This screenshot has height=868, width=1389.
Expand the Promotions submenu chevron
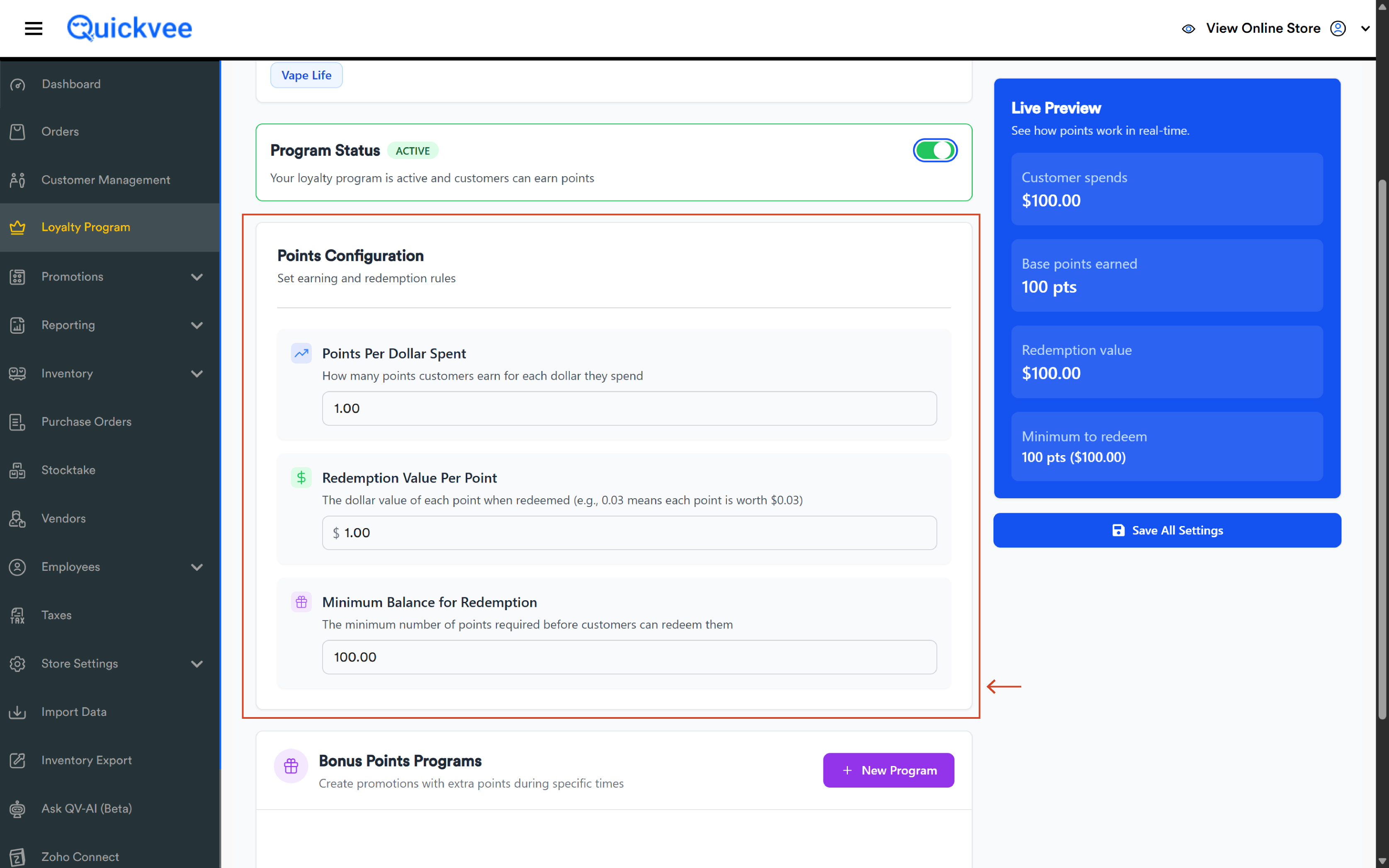[x=197, y=277]
